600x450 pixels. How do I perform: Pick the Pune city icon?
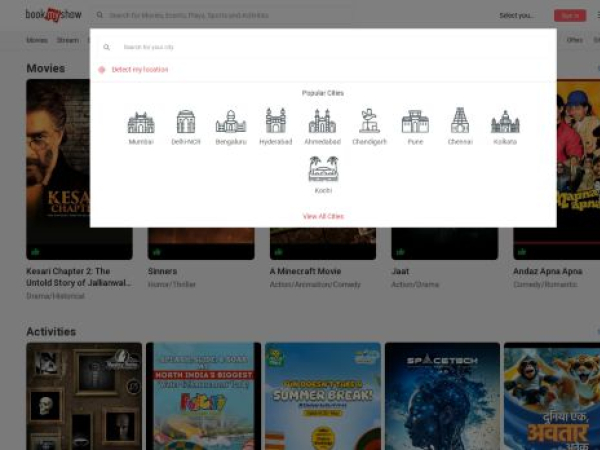point(415,121)
